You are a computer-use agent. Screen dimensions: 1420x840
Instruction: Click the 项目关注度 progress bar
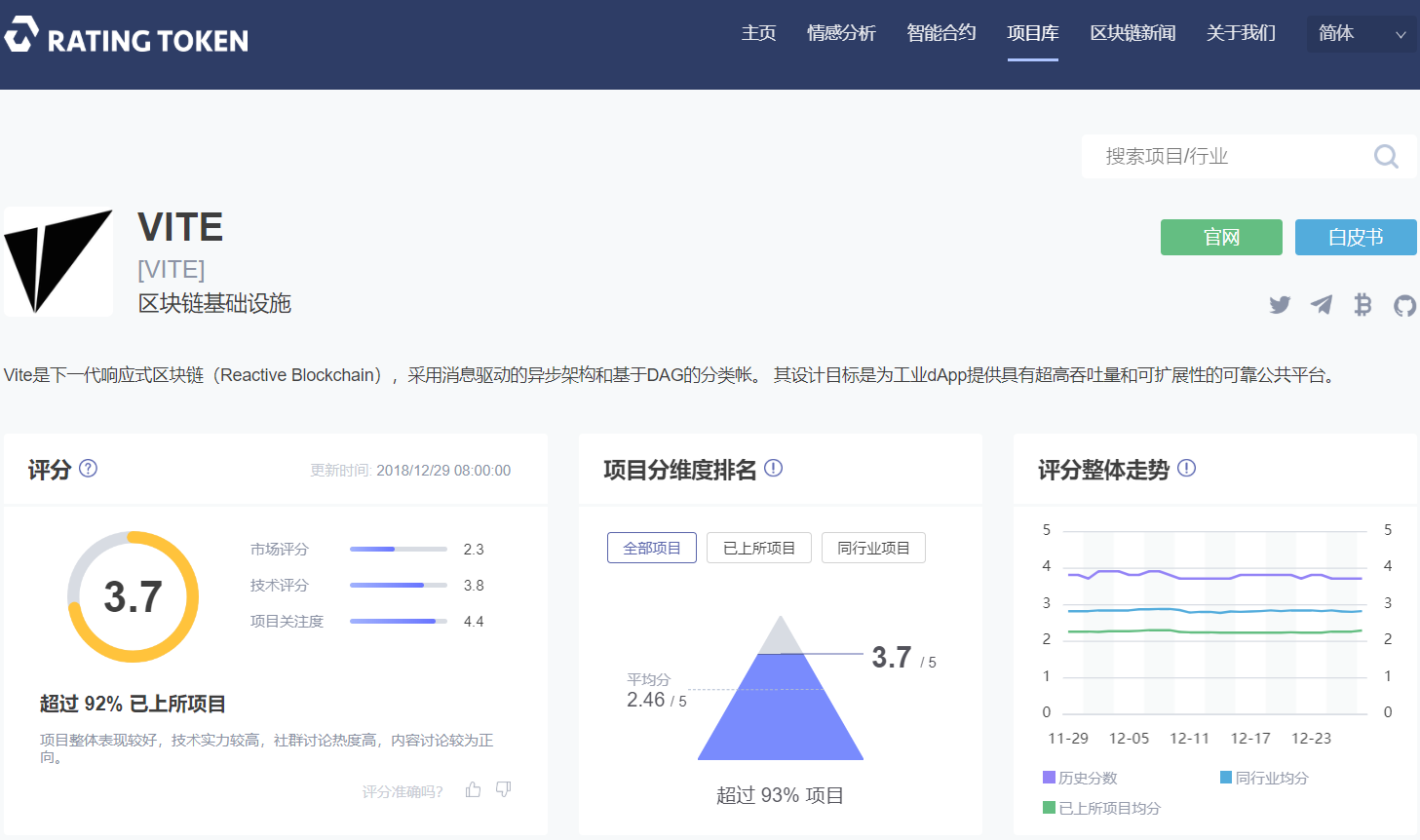click(x=399, y=622)
